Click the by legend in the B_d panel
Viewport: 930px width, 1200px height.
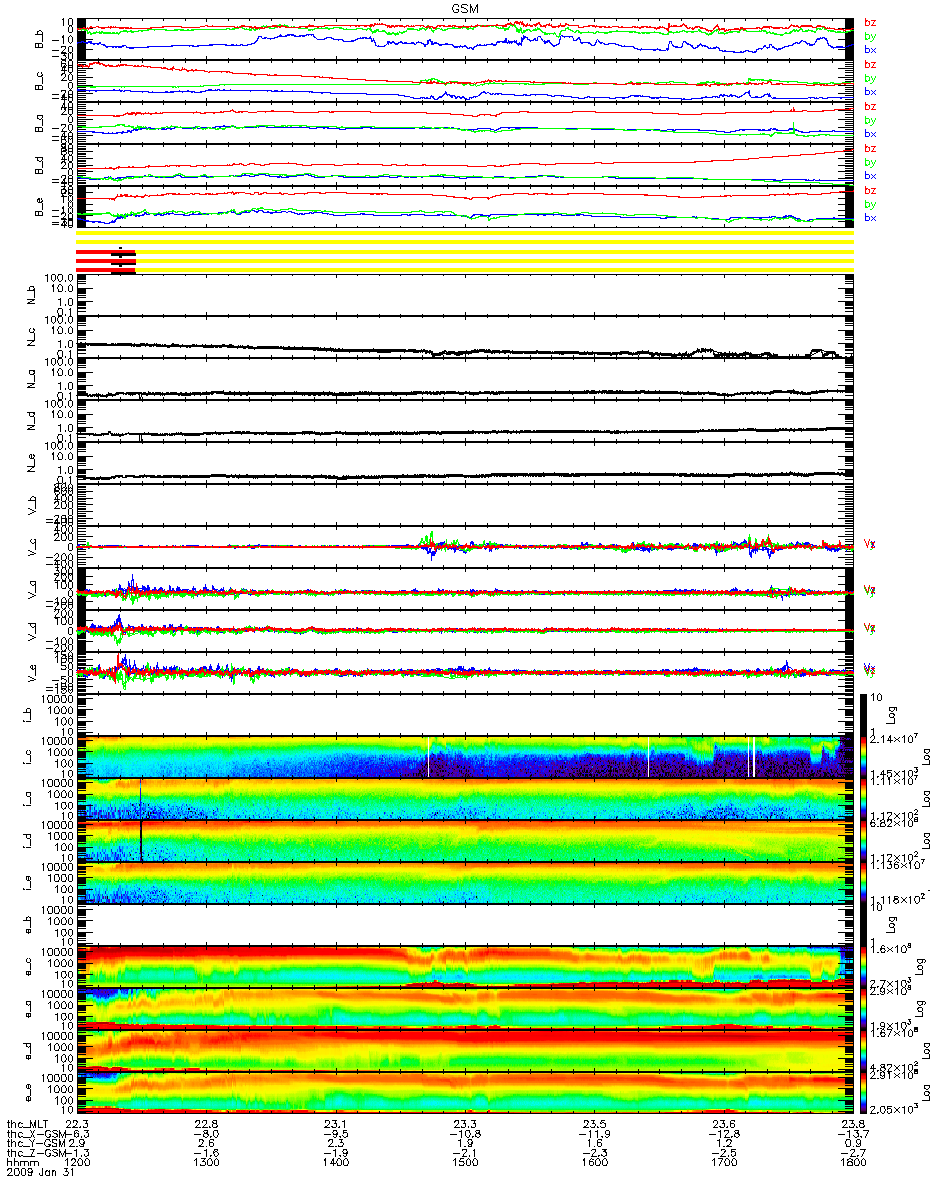click(870, 161)
